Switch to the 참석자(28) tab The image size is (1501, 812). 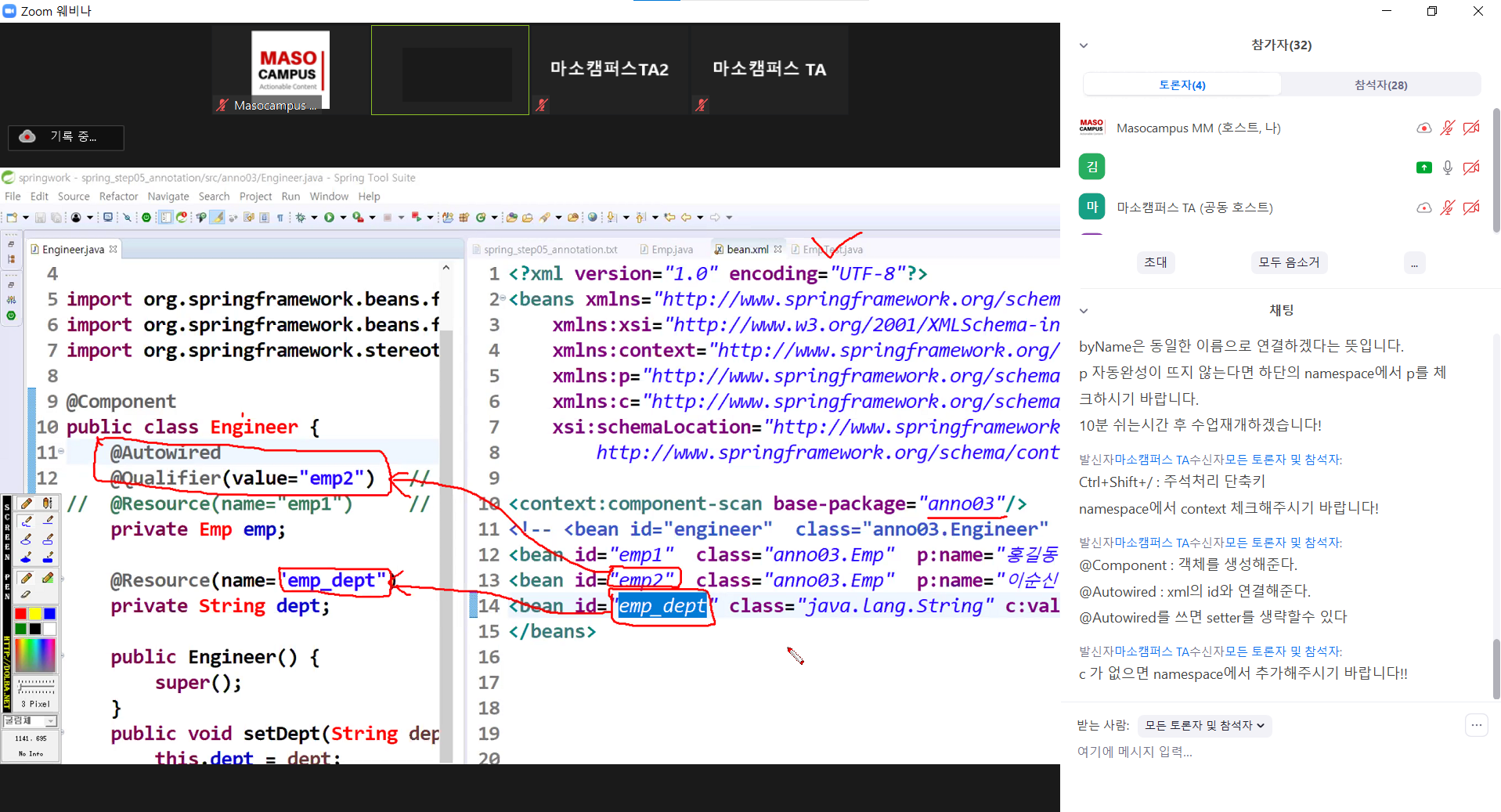click(1380, 85)
